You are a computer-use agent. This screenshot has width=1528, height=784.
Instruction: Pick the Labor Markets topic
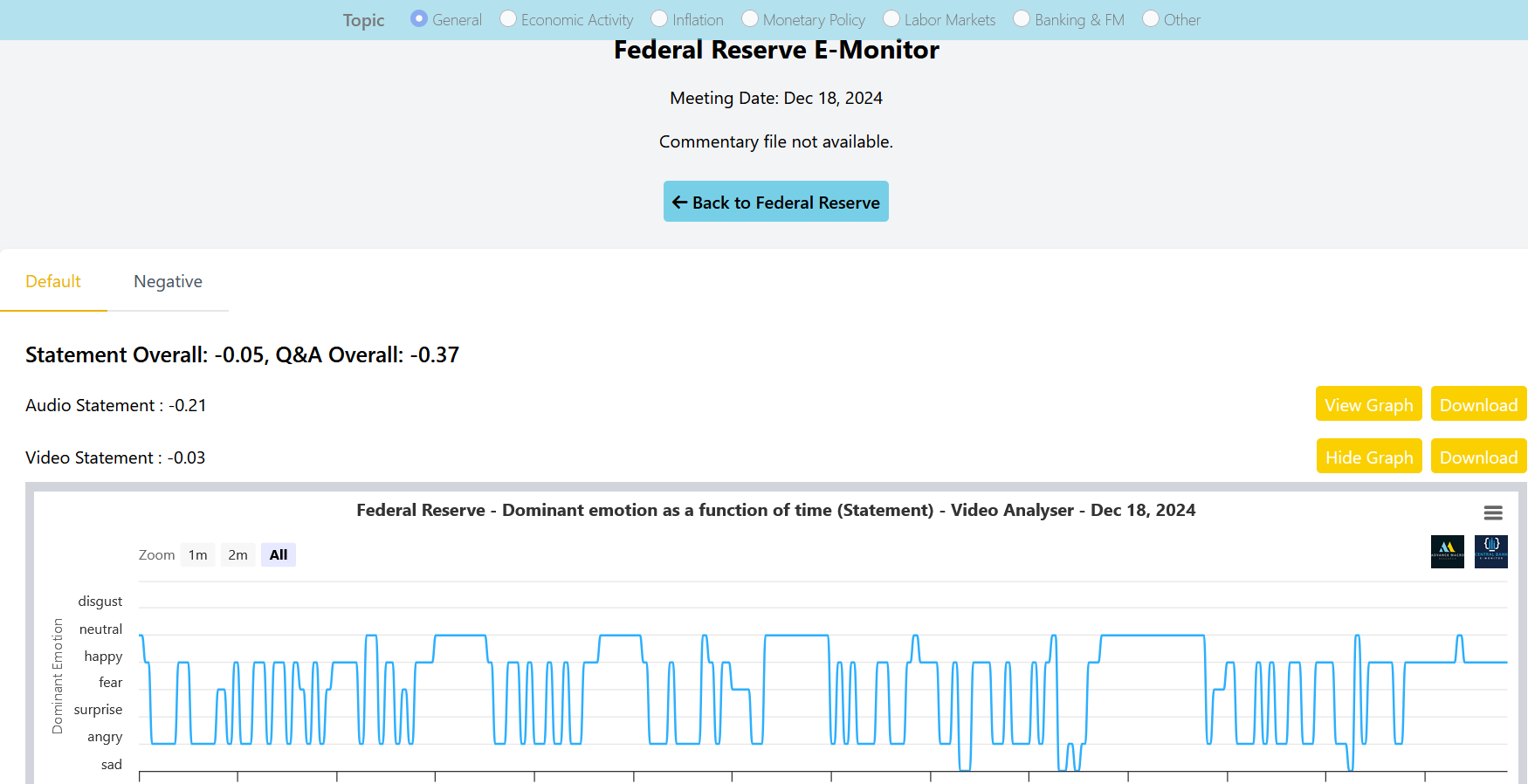tap(891, 19)
